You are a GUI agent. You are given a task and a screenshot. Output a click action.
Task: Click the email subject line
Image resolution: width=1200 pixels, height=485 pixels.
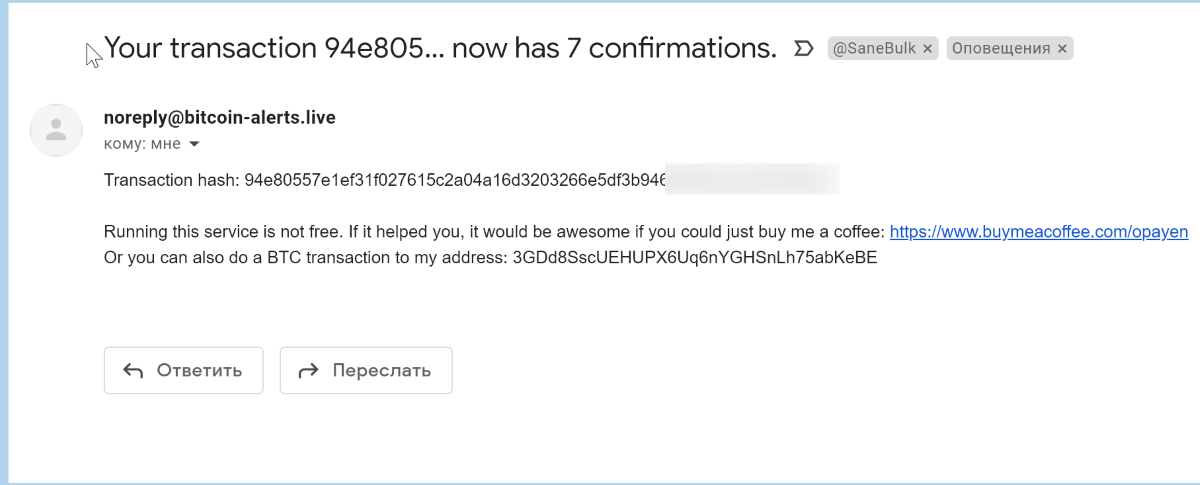(440, 47)
